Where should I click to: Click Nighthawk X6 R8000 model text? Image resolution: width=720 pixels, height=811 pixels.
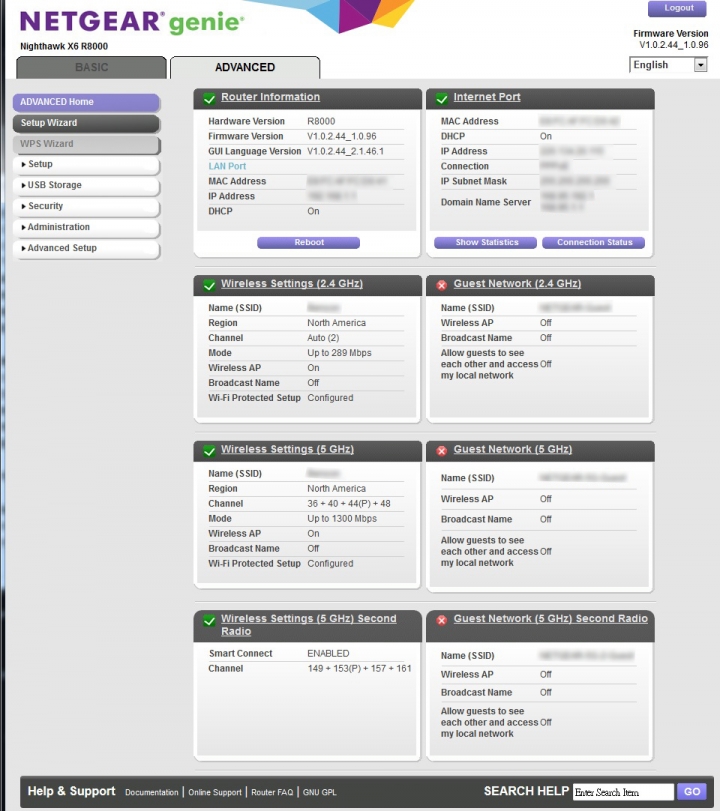pos(64,46)
